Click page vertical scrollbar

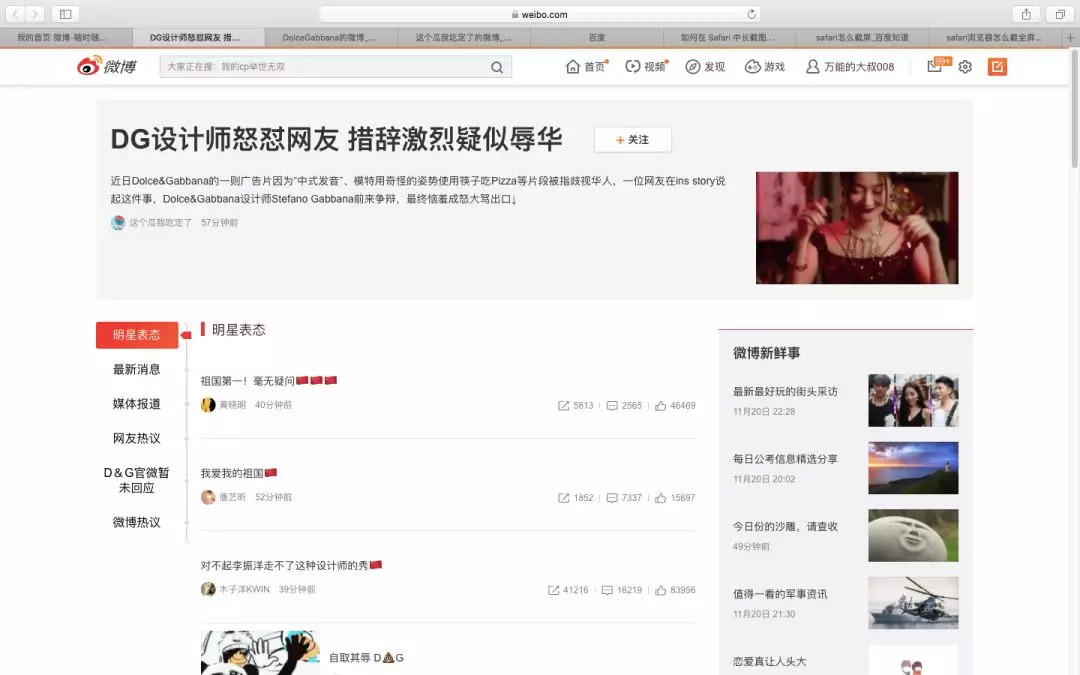[1074, 109]
